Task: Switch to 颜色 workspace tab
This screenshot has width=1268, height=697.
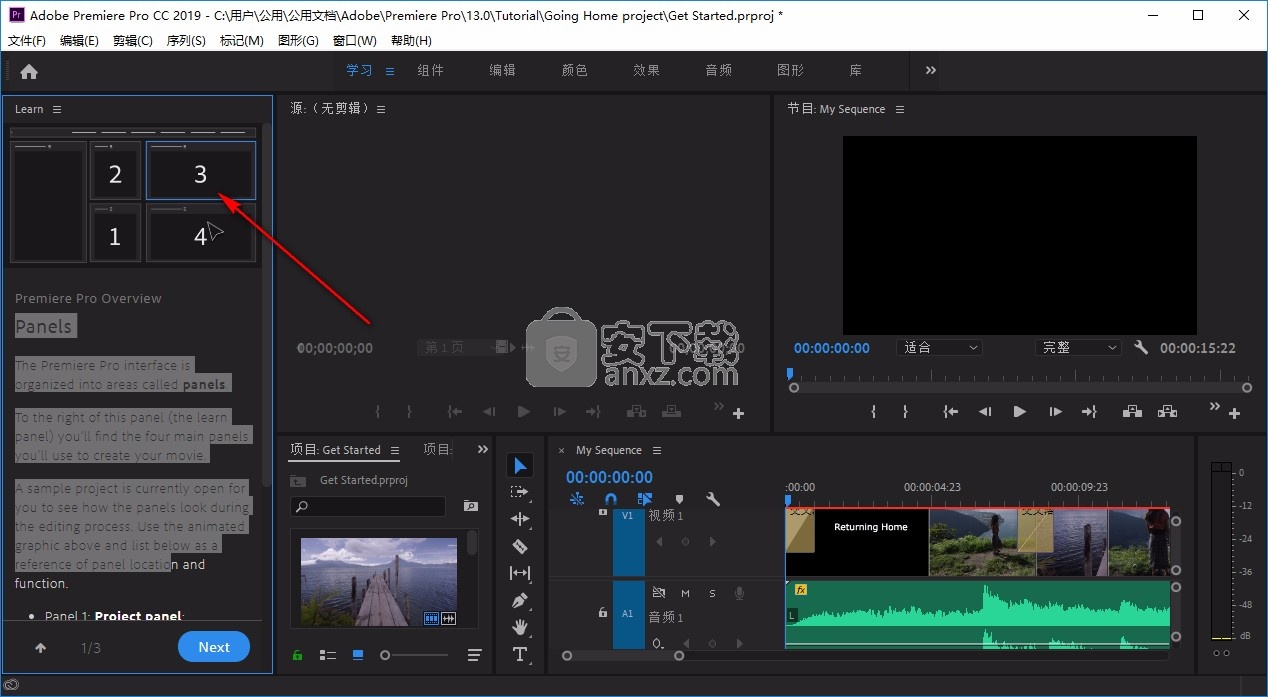Action: point(574,70)
